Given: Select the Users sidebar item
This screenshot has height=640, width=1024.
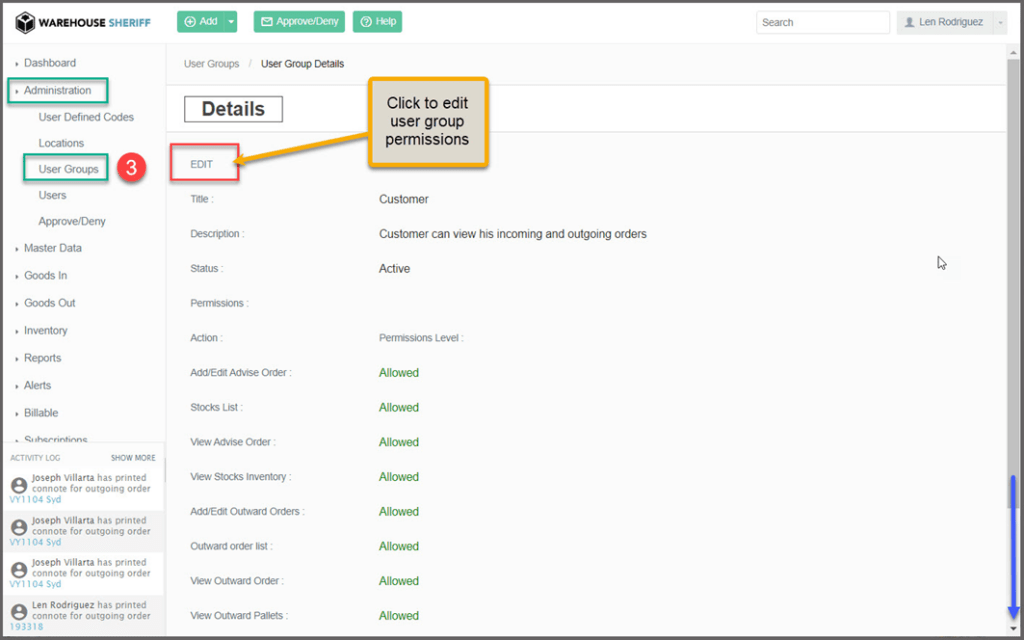Looking at the screenshot, I should point(52,195).
